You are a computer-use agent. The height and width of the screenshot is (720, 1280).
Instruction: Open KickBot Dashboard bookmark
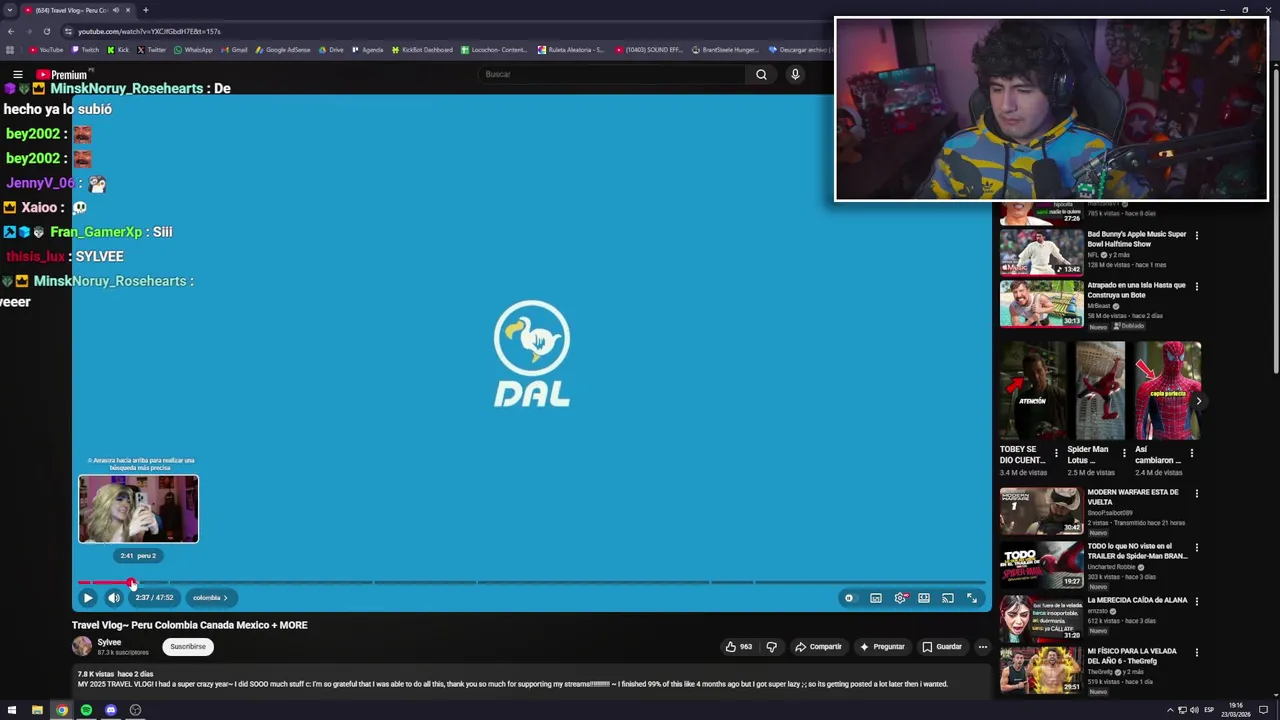[422, 50]
